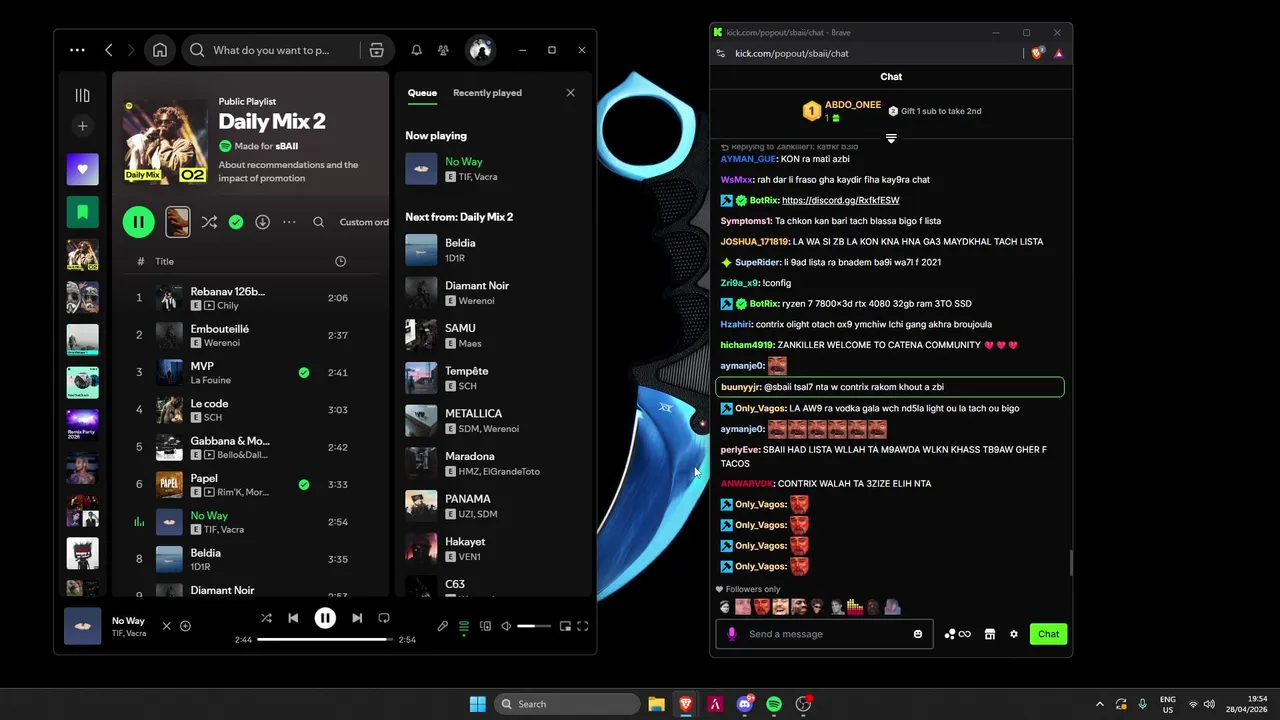Click purple microphone icon in chat input
Viewport: 1280px width, 720px height.
tap(731, 634)
